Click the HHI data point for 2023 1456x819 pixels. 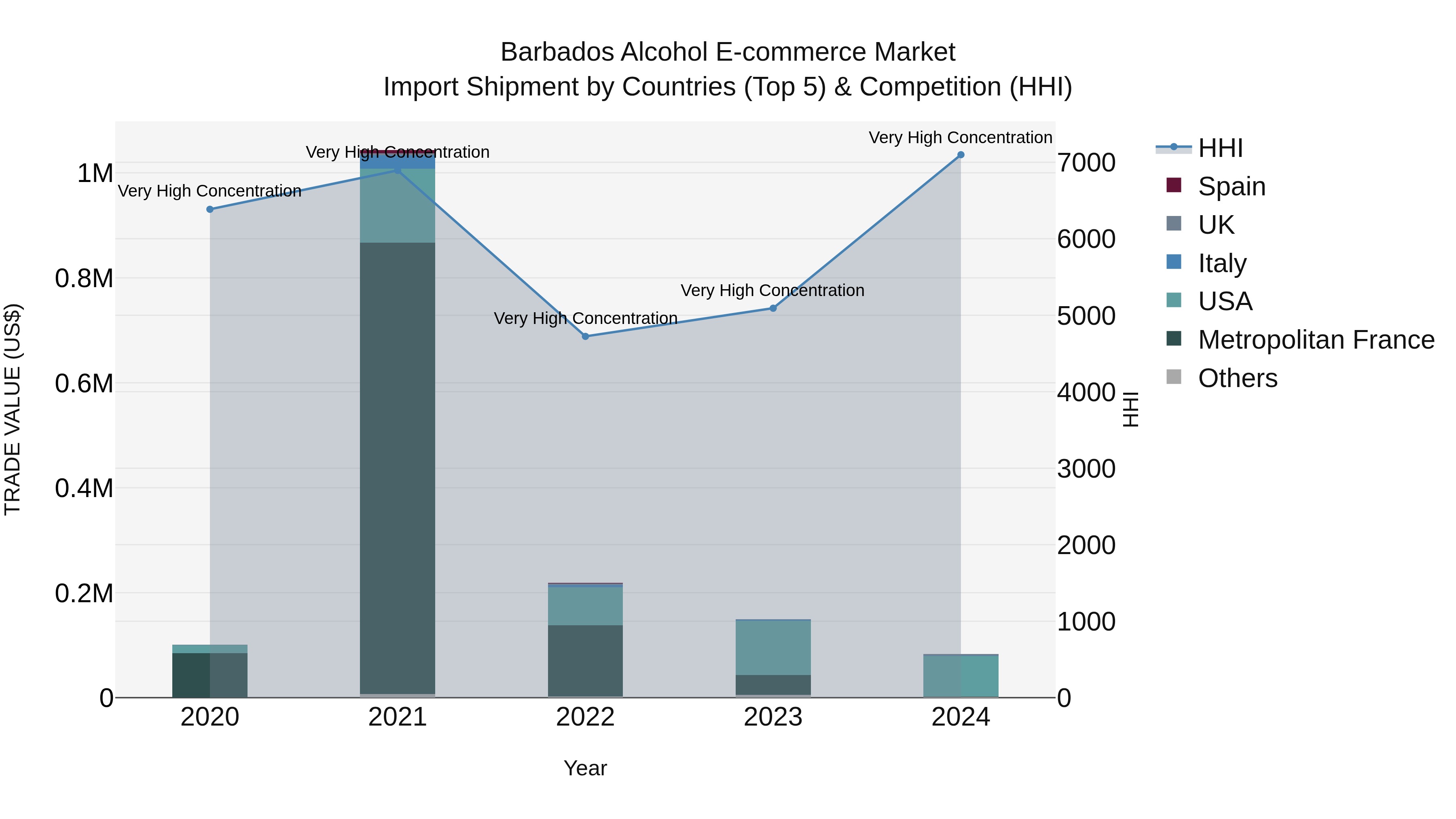point(773,308)
